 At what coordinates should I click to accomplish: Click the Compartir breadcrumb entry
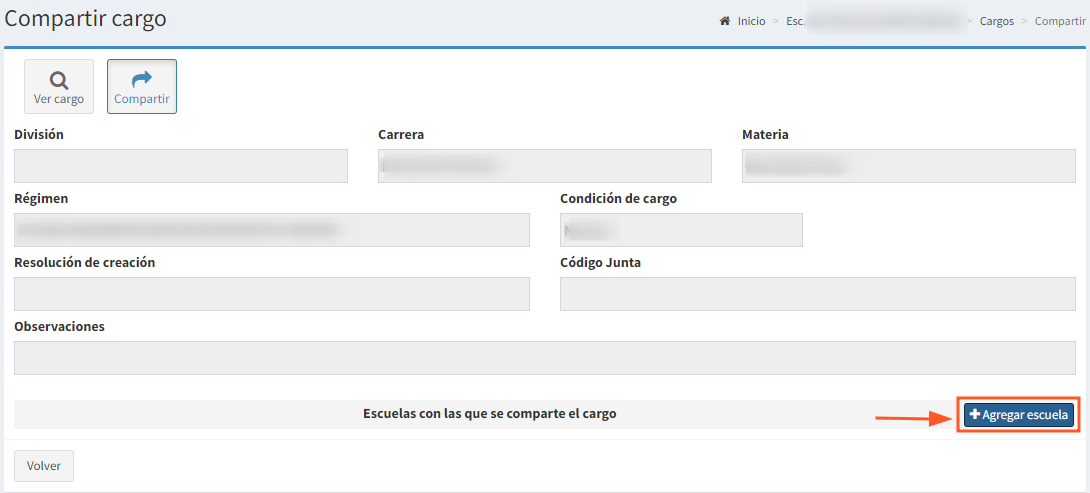1060,21
